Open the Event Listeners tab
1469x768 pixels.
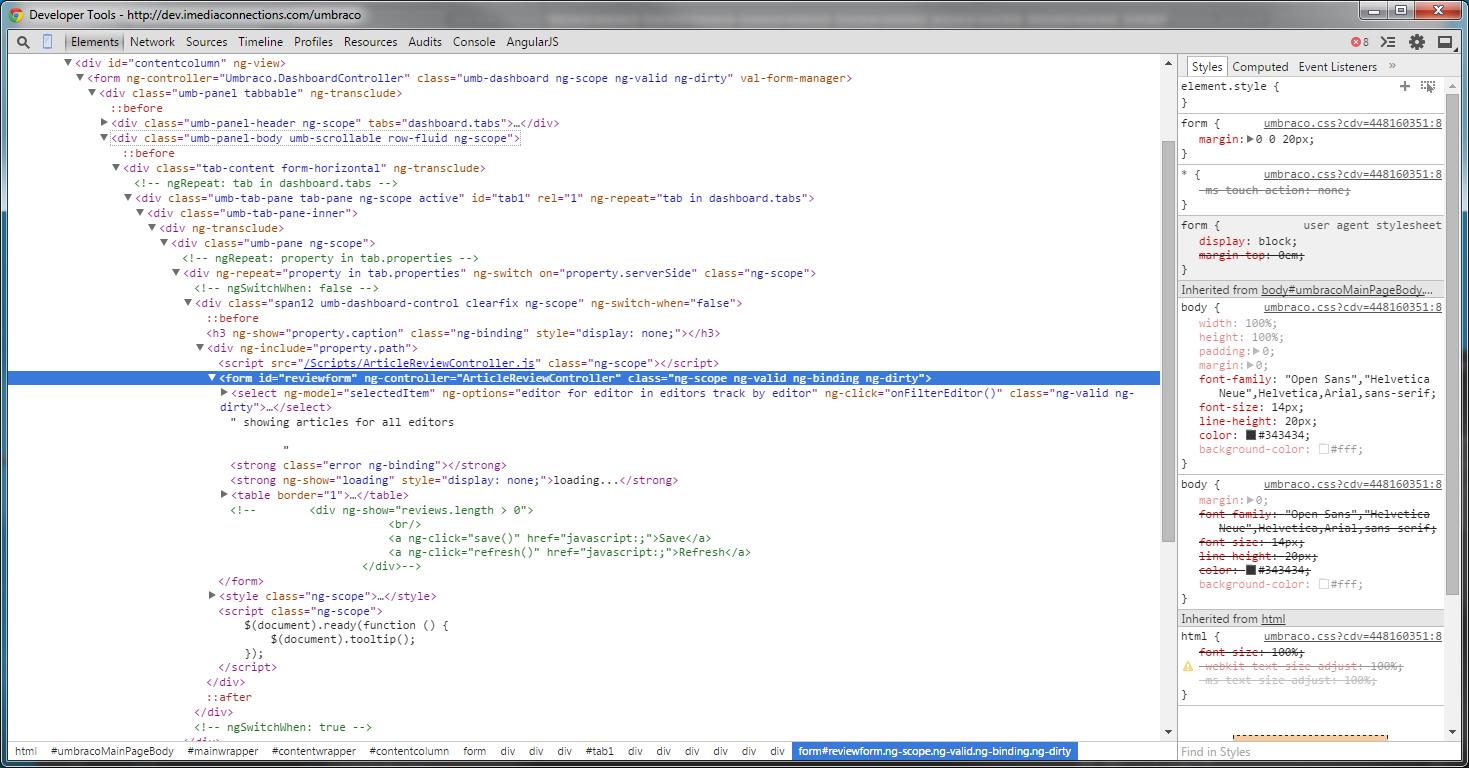pyautogui.click(x=1337, y=66)
